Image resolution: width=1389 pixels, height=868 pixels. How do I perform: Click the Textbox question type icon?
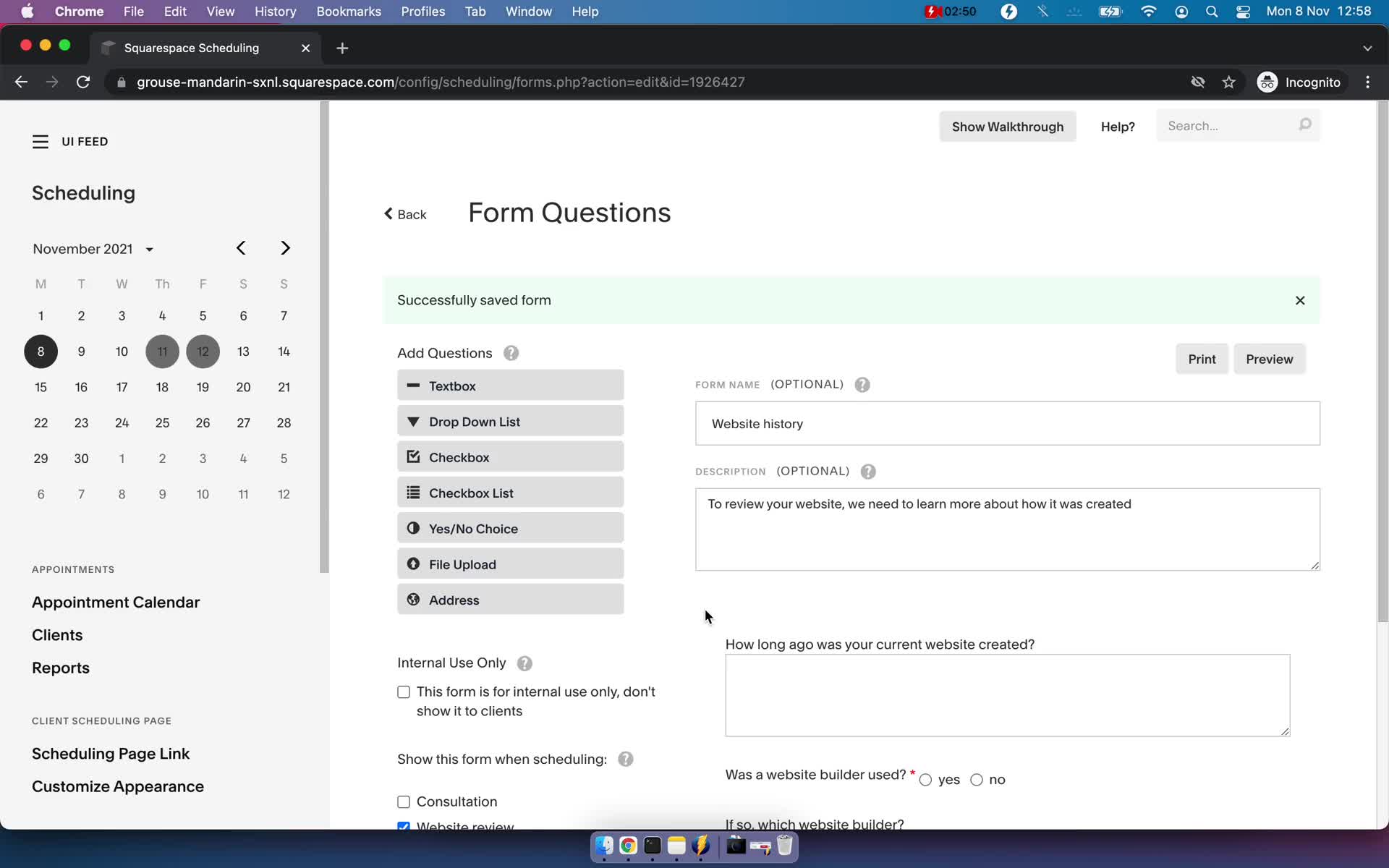[x=412, y=385]
